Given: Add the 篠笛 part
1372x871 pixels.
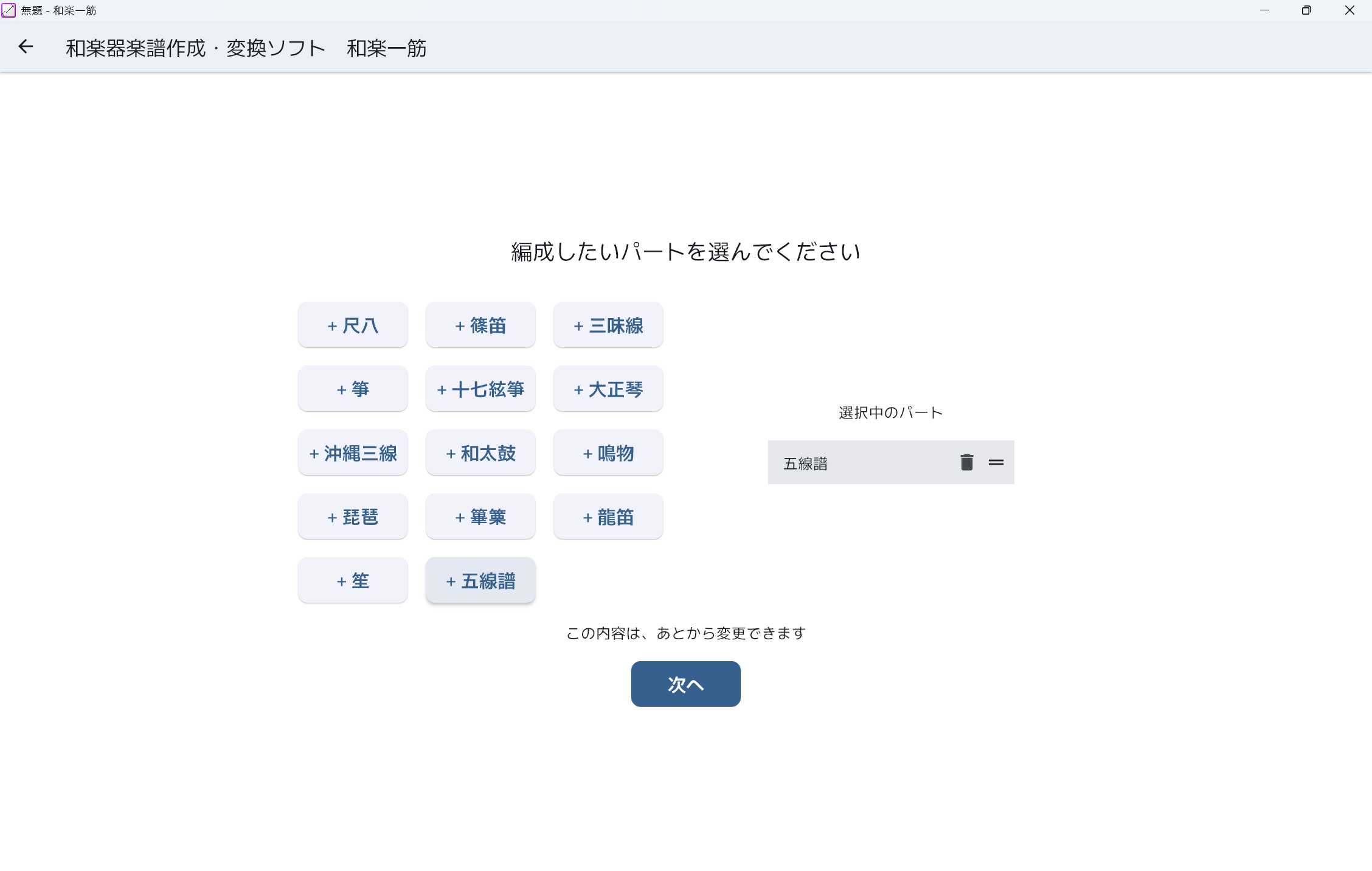Looking at the screenshot, I should [x=480, y=325].
